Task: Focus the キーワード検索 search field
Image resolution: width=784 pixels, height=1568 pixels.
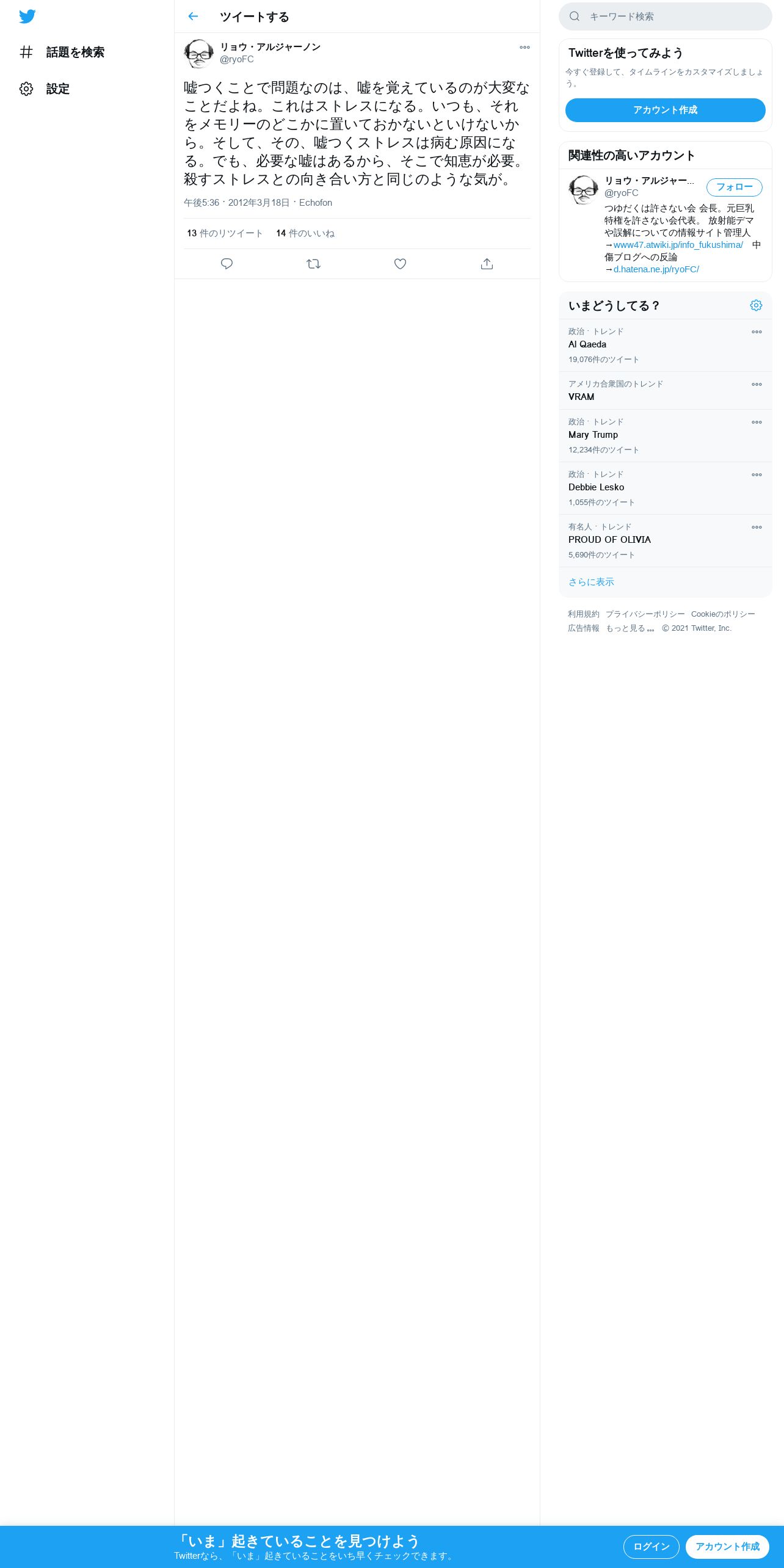Action: [665, 16]
